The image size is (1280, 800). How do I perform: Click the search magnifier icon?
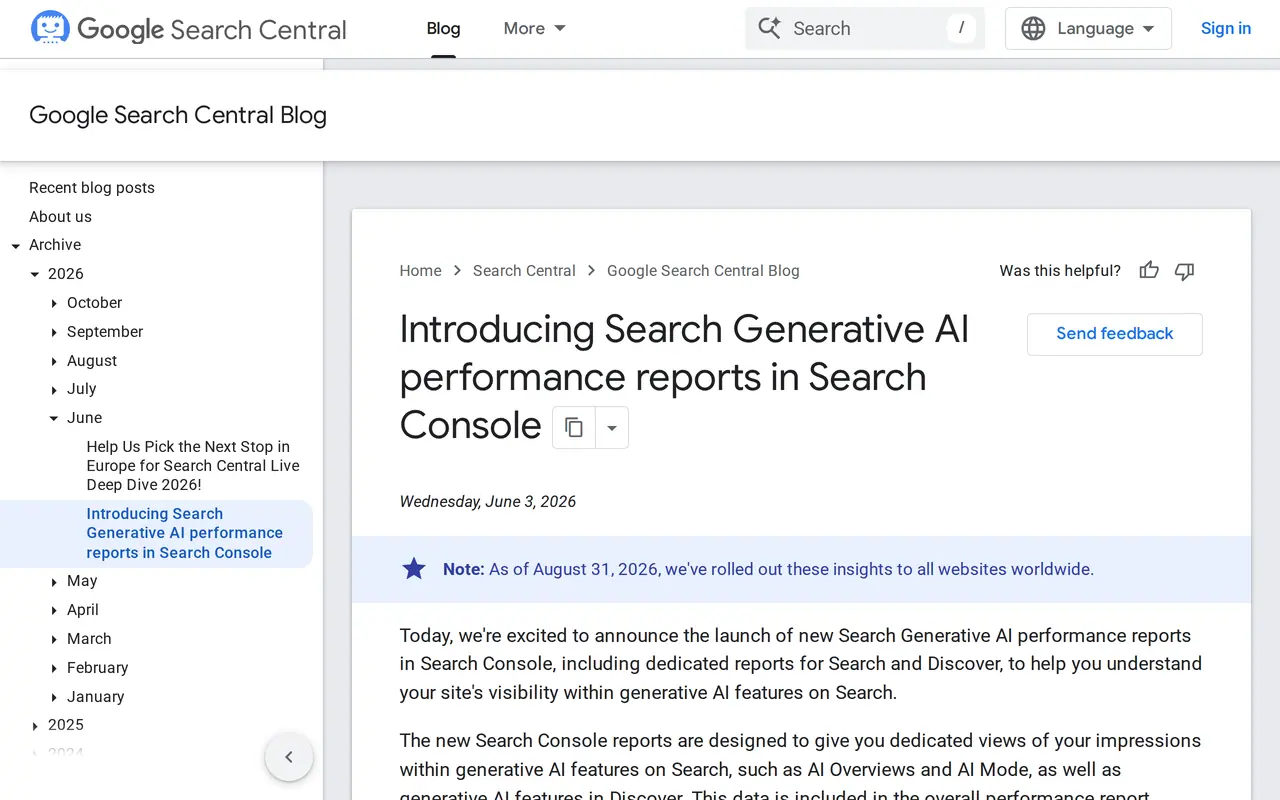coord(769,28)
